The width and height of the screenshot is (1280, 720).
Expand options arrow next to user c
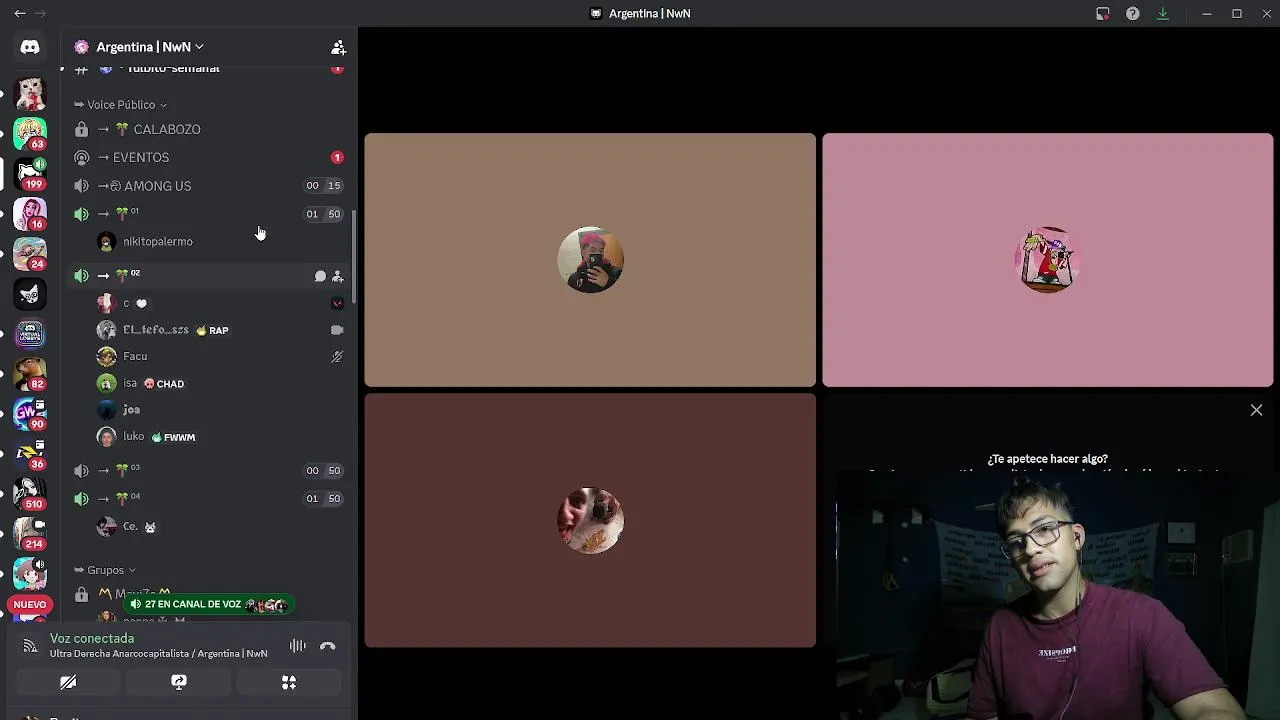[x=337, y=303]
